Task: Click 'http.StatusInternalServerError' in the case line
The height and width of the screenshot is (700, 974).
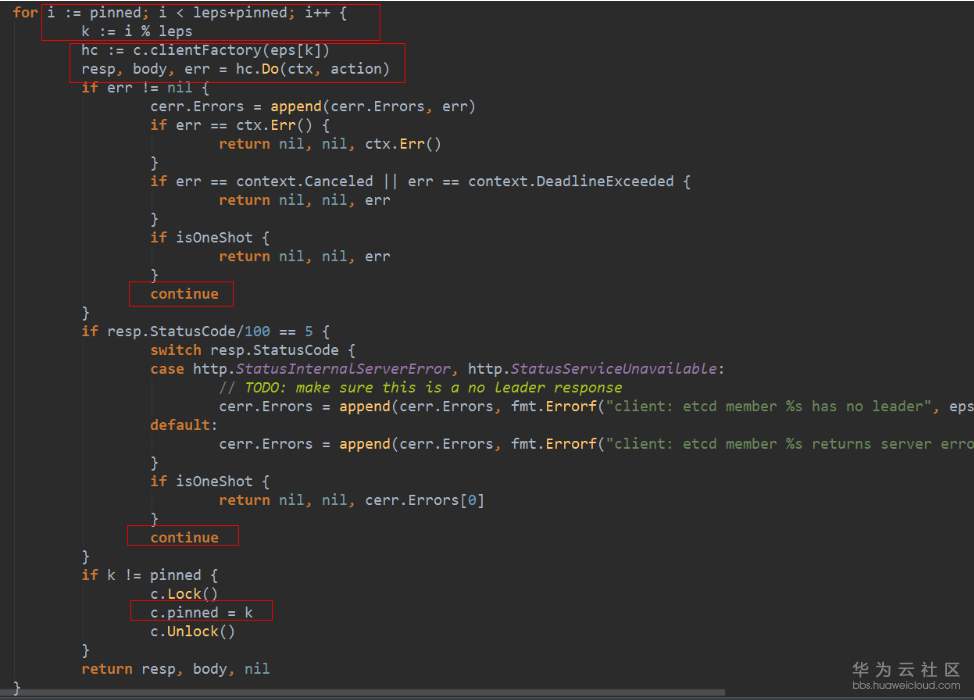Action: coord(321,369)
